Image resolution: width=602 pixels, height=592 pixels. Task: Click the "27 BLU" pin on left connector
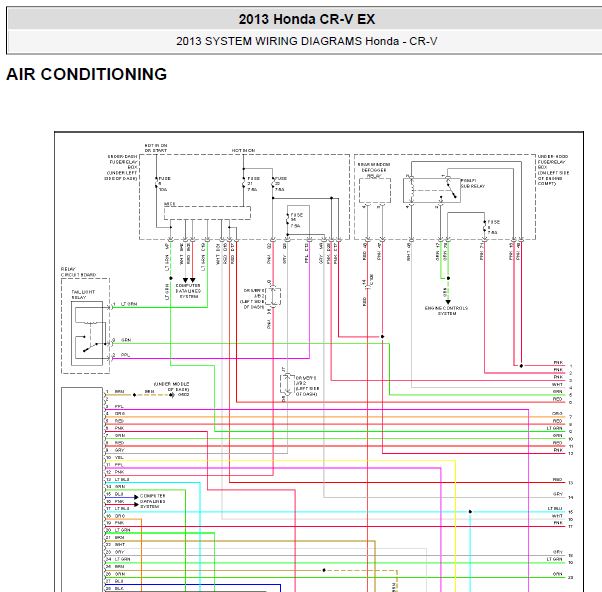pos(115,581)
